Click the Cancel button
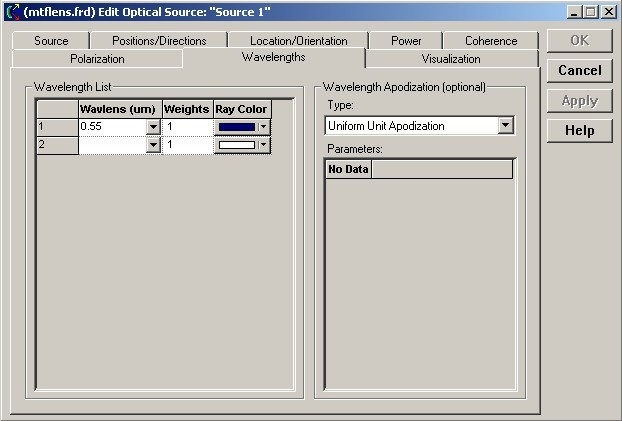622x421 pixels. coord(579,71)
